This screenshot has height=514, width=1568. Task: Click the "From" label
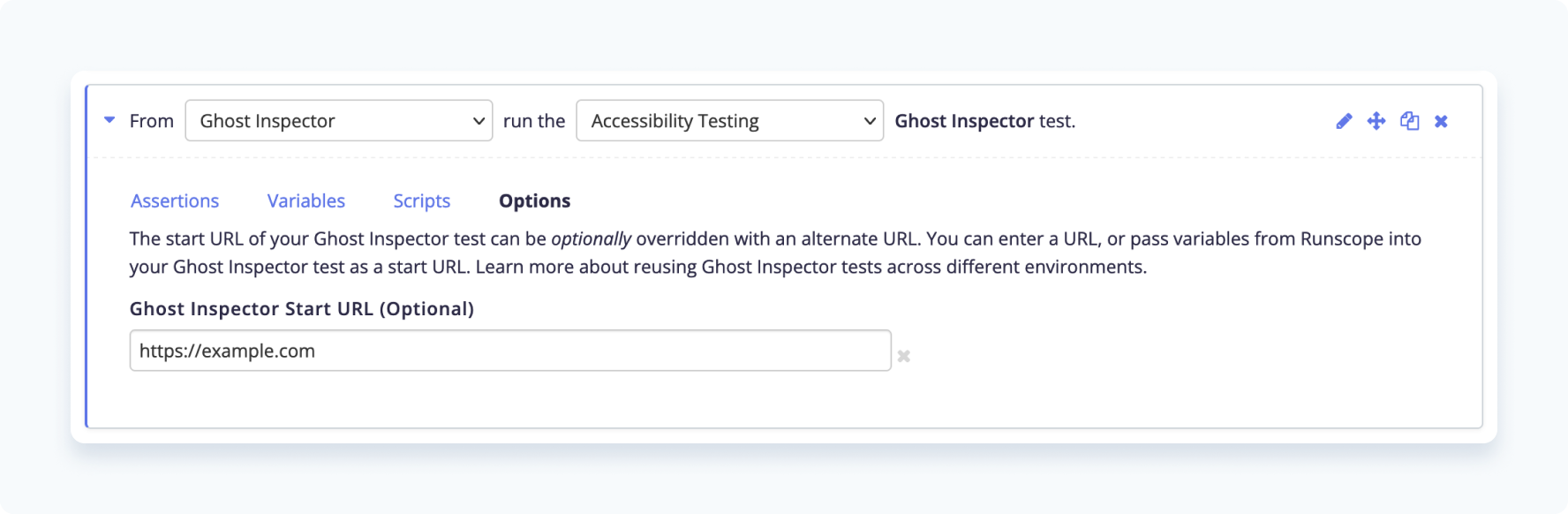(152, 121)
